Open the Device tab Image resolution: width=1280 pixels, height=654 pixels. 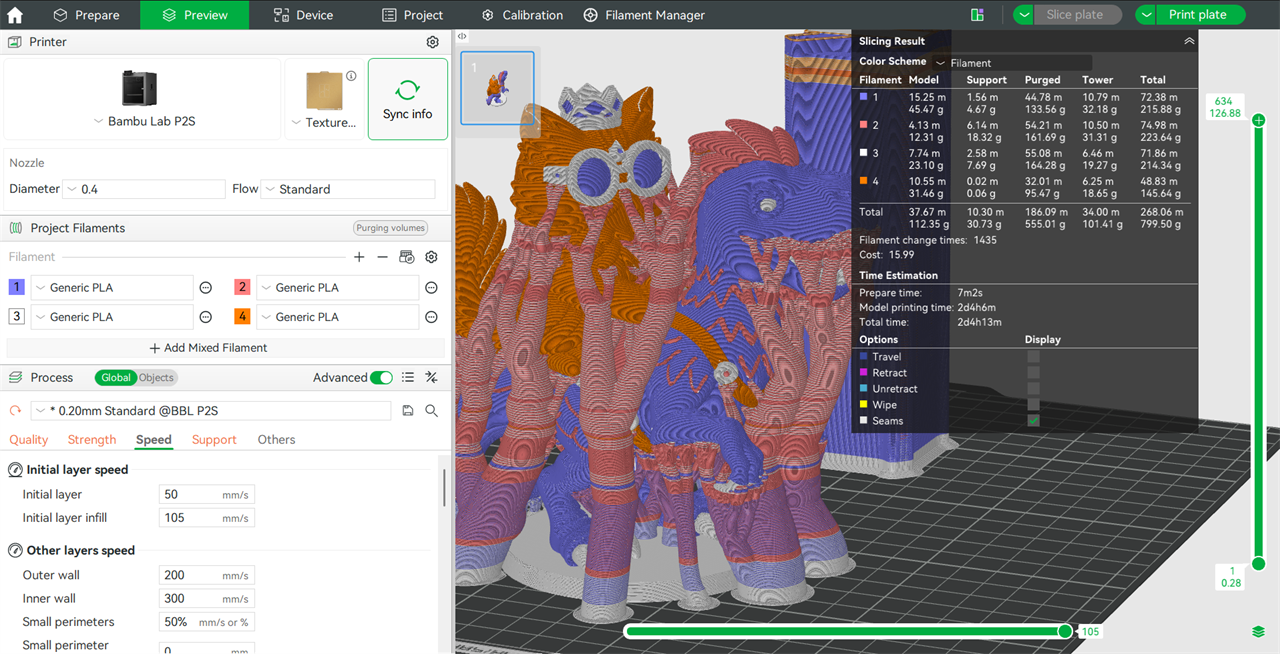(305, 15)
